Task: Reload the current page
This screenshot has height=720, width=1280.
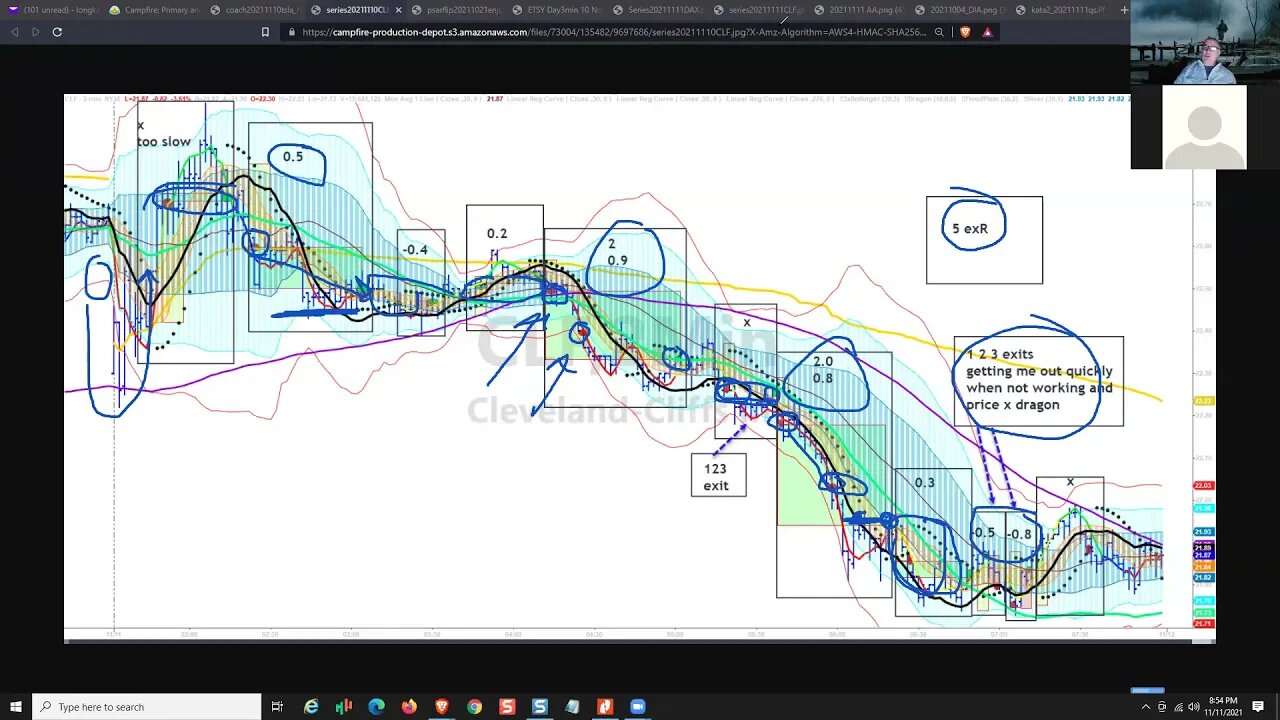Action: click(57, 32)
